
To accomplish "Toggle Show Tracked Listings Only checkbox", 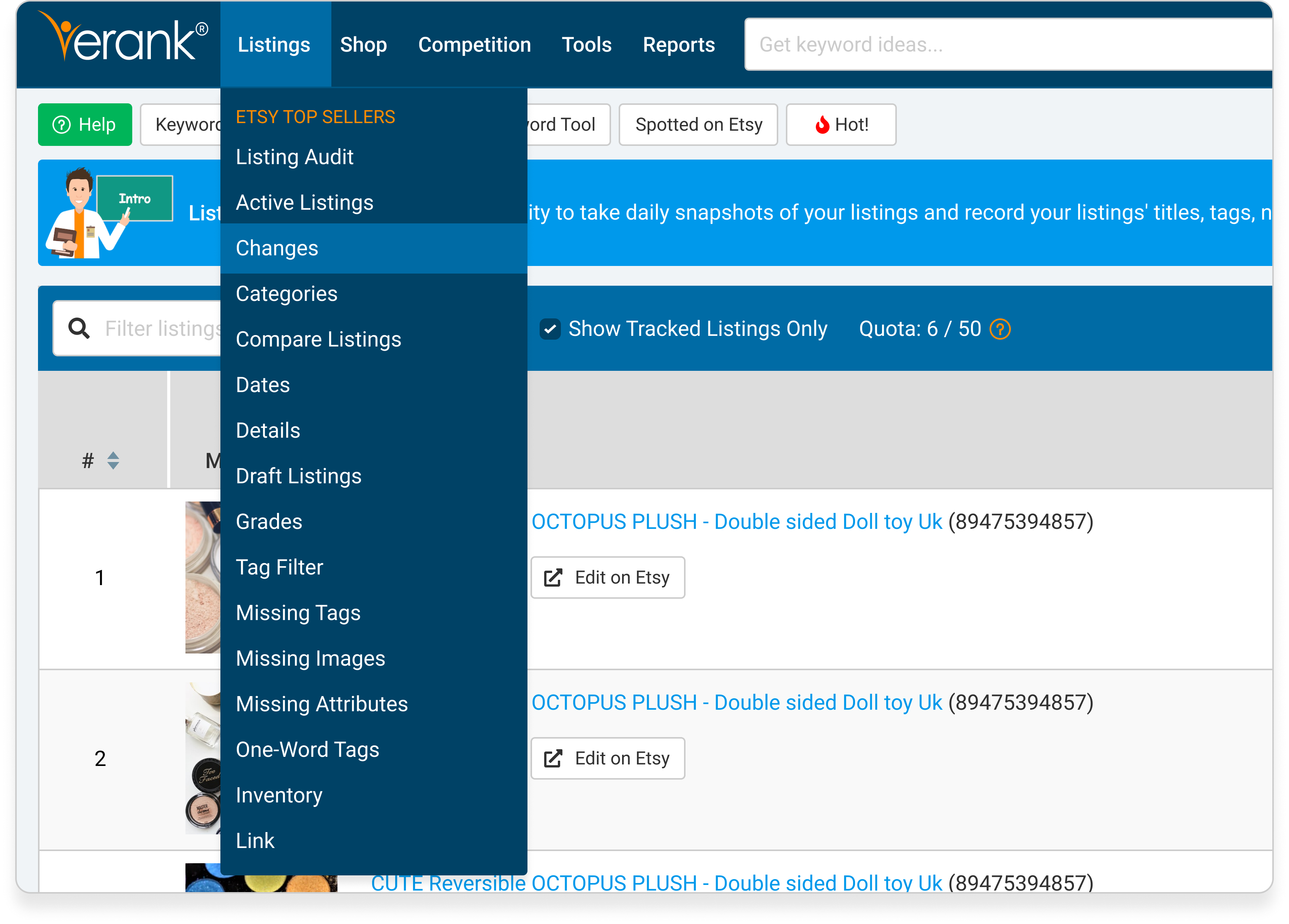I will (549, 329).
